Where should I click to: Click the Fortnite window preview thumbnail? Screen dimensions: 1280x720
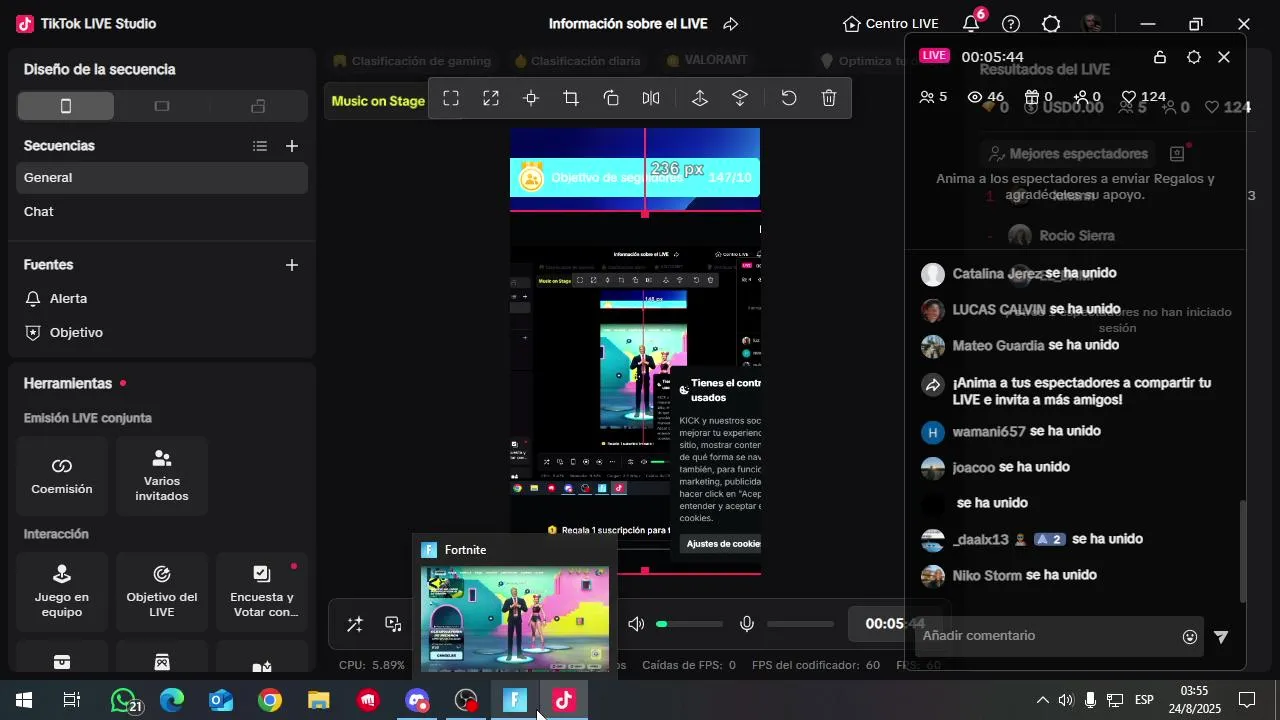point(515,618)
